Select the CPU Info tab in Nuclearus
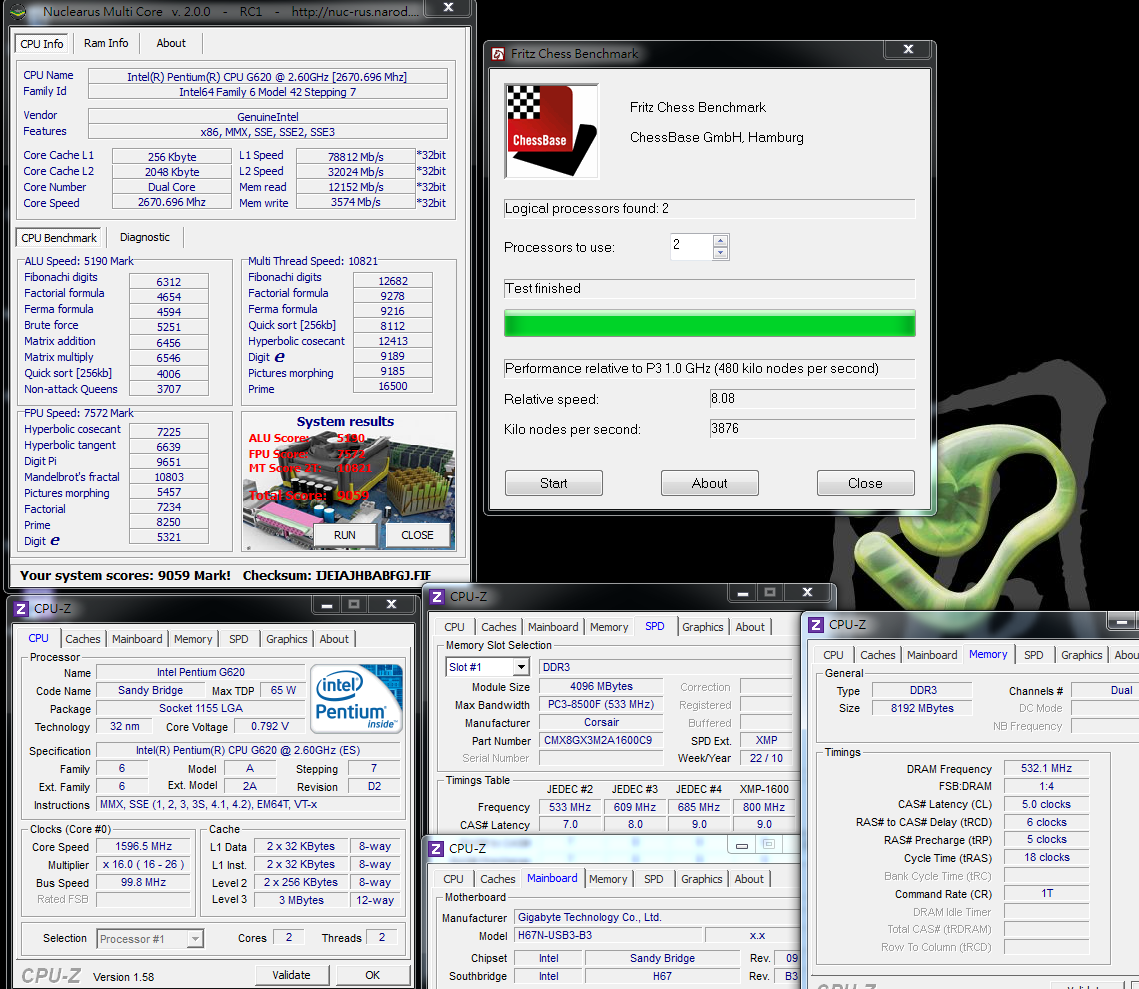This screenshot has width=1139, height=989. point(42,44)
